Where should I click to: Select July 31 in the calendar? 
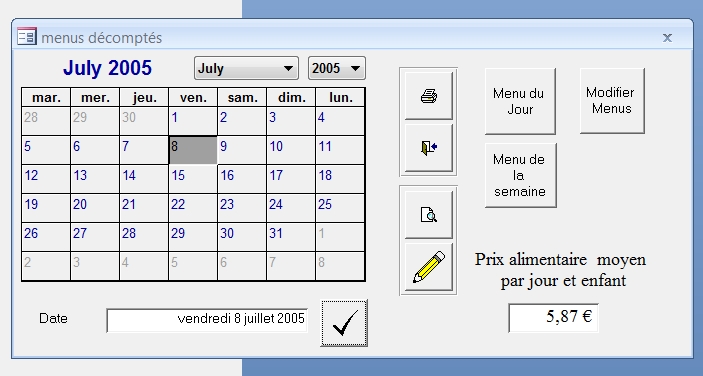291,237
